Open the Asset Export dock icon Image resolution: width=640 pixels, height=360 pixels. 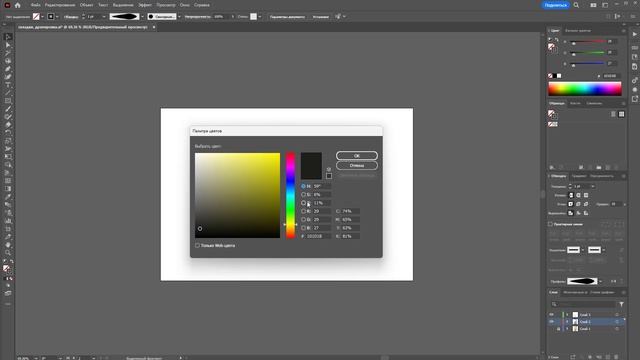[635, 99]
